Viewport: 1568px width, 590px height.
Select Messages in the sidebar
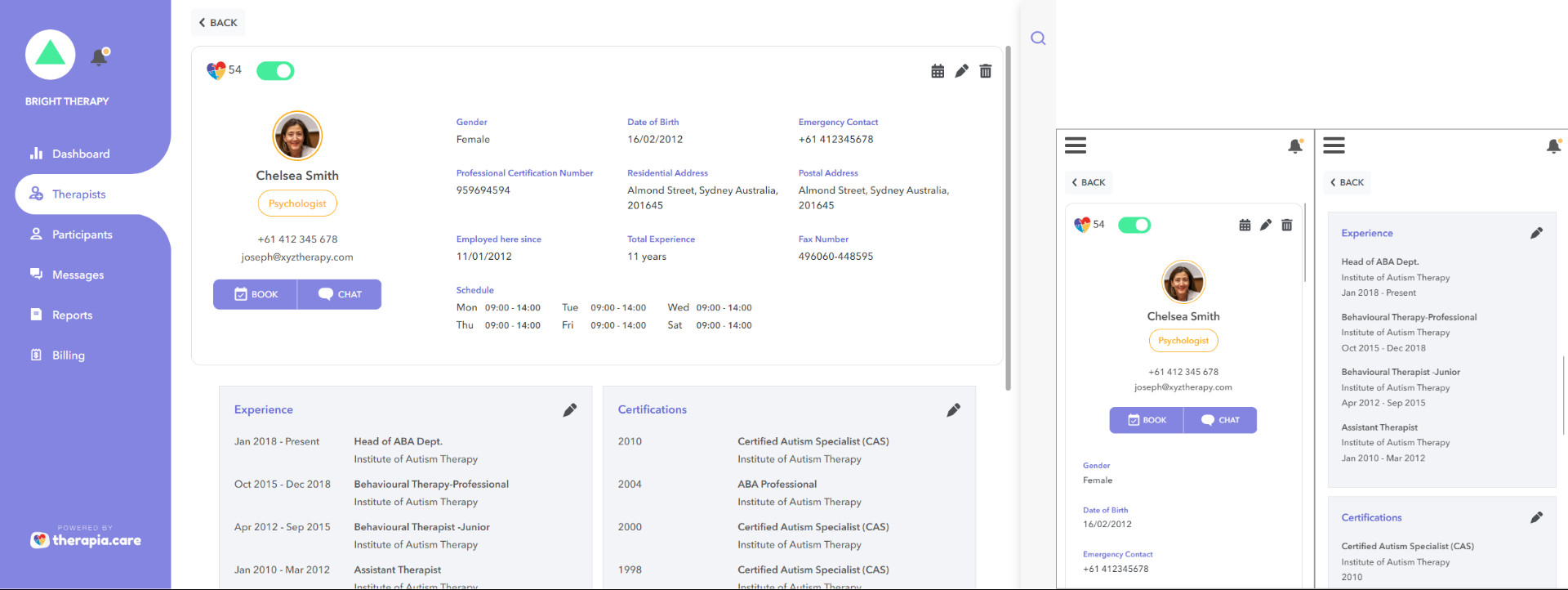tap(78, 275)
